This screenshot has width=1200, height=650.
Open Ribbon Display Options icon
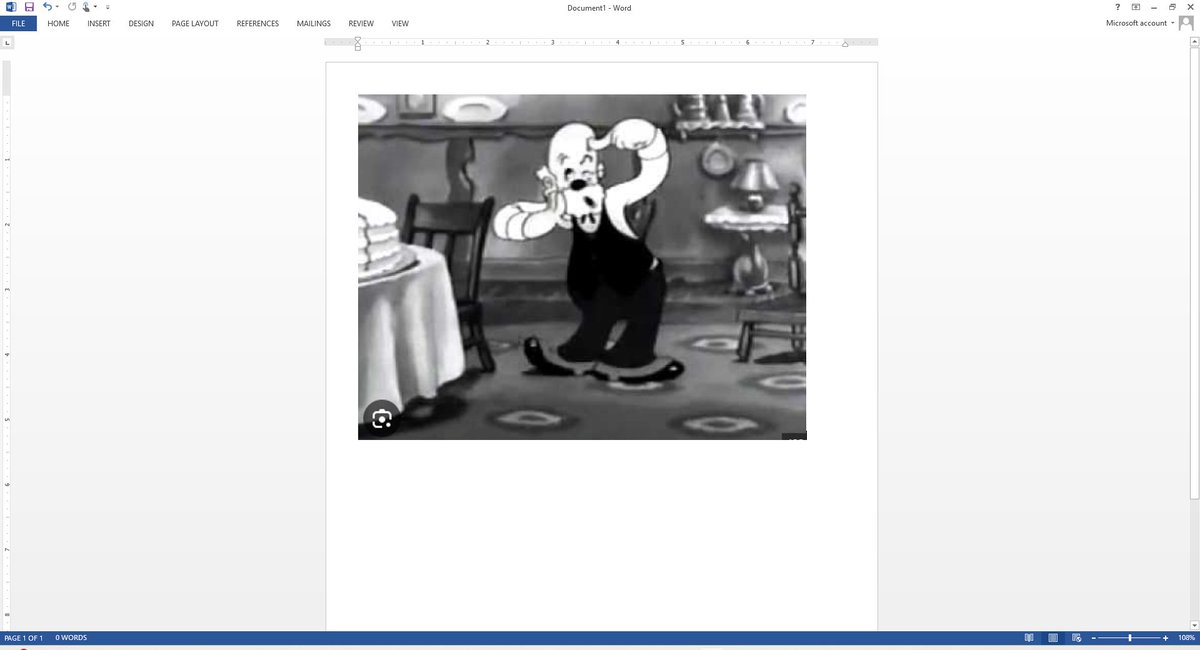[1135, 7]
